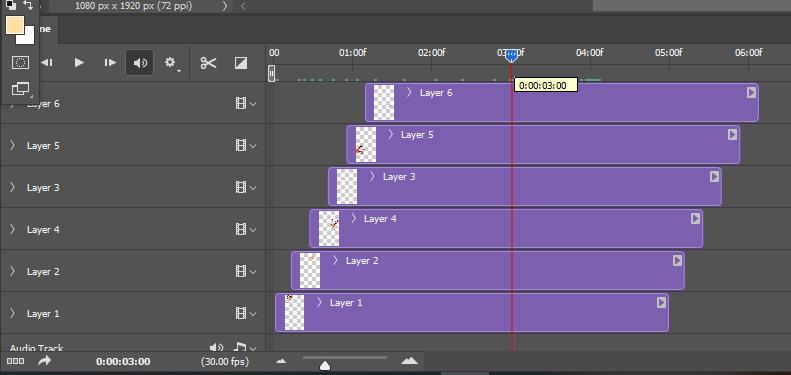The image size is (791, 375).
Task: Click the Render Video arrow icon
Action: click(x=45, y=361)
